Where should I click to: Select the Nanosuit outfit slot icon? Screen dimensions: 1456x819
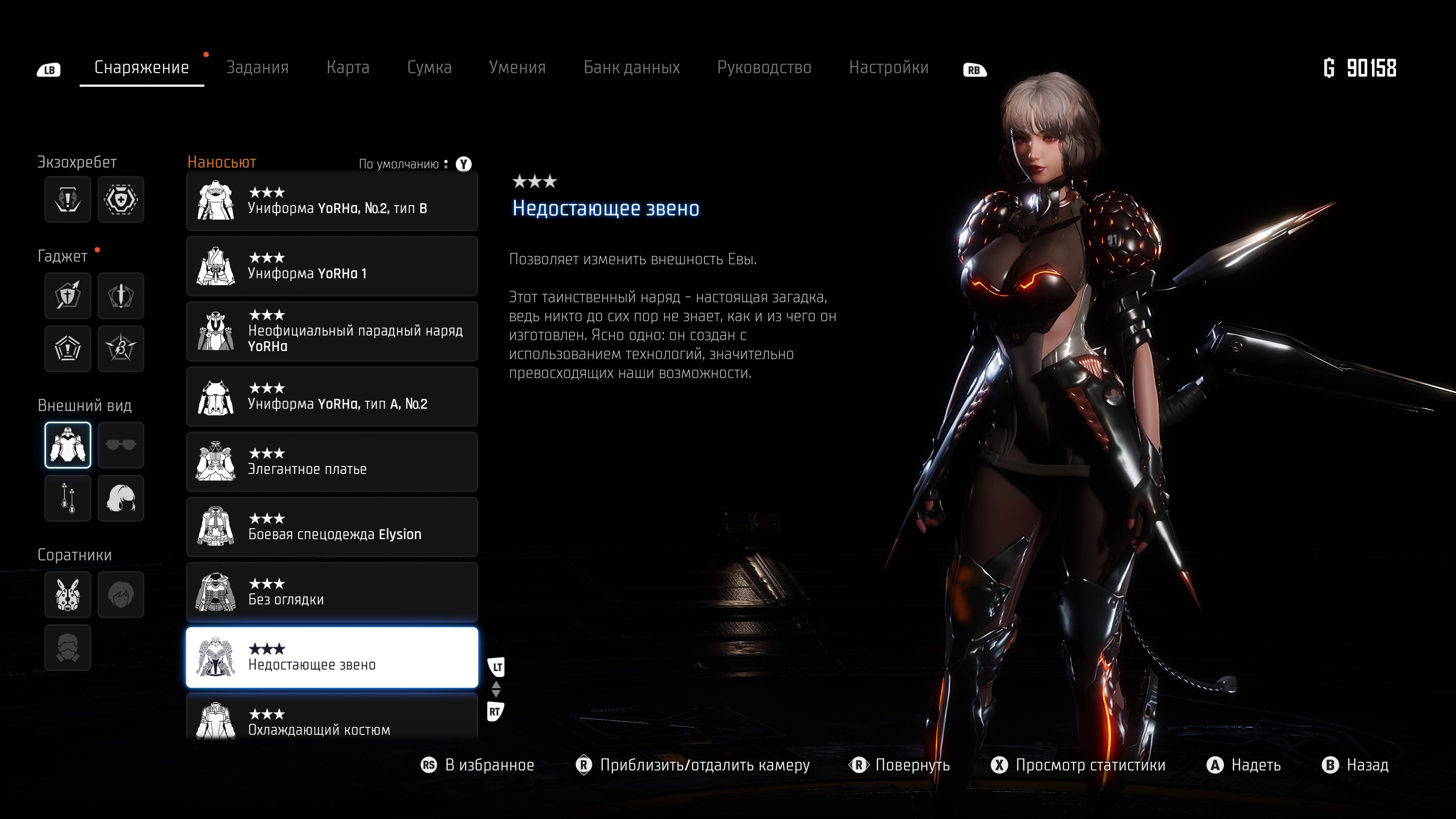(x=68, y=446)
